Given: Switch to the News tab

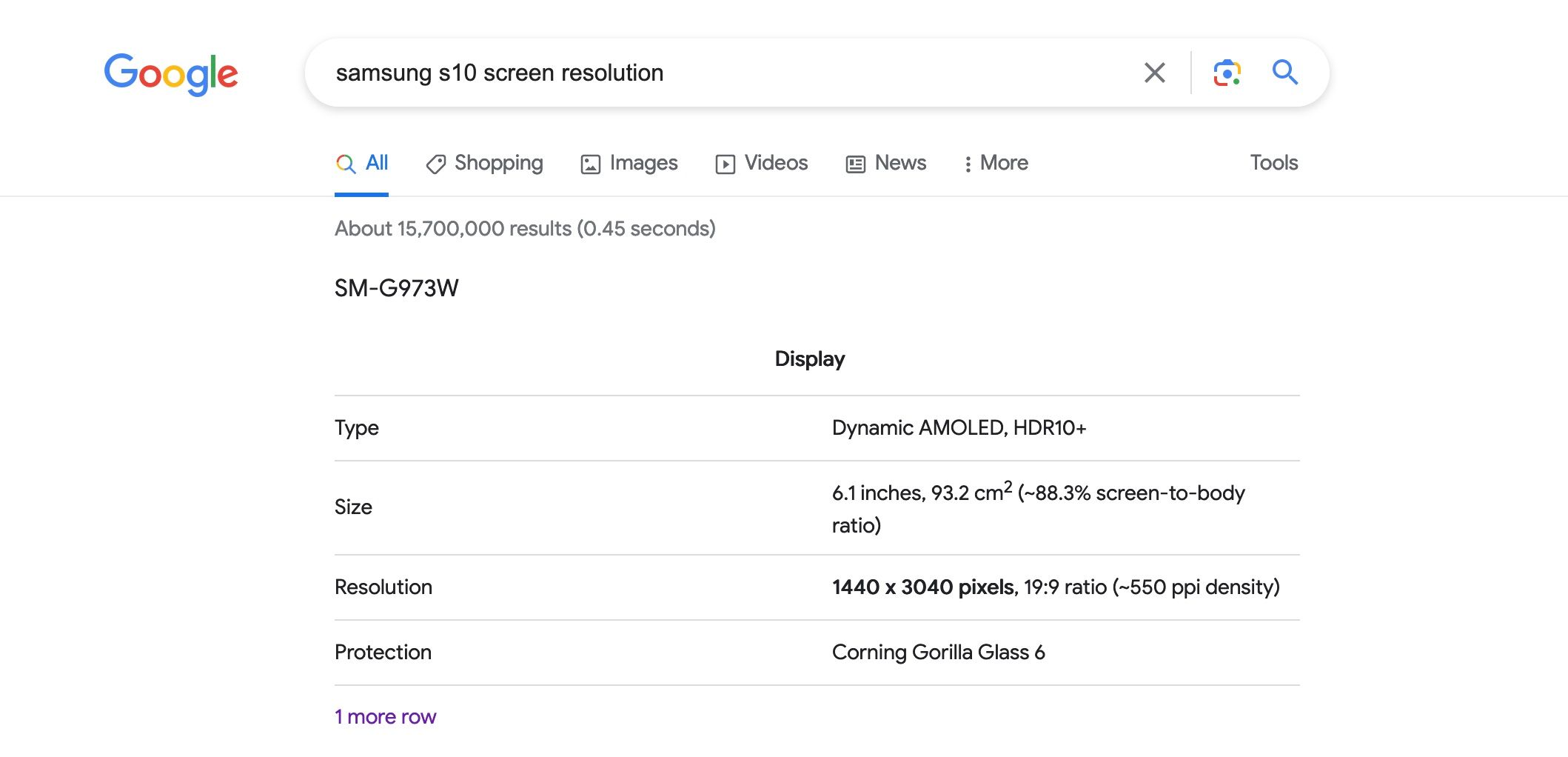Looking at the screenshot, I should [x=900, y=163].
